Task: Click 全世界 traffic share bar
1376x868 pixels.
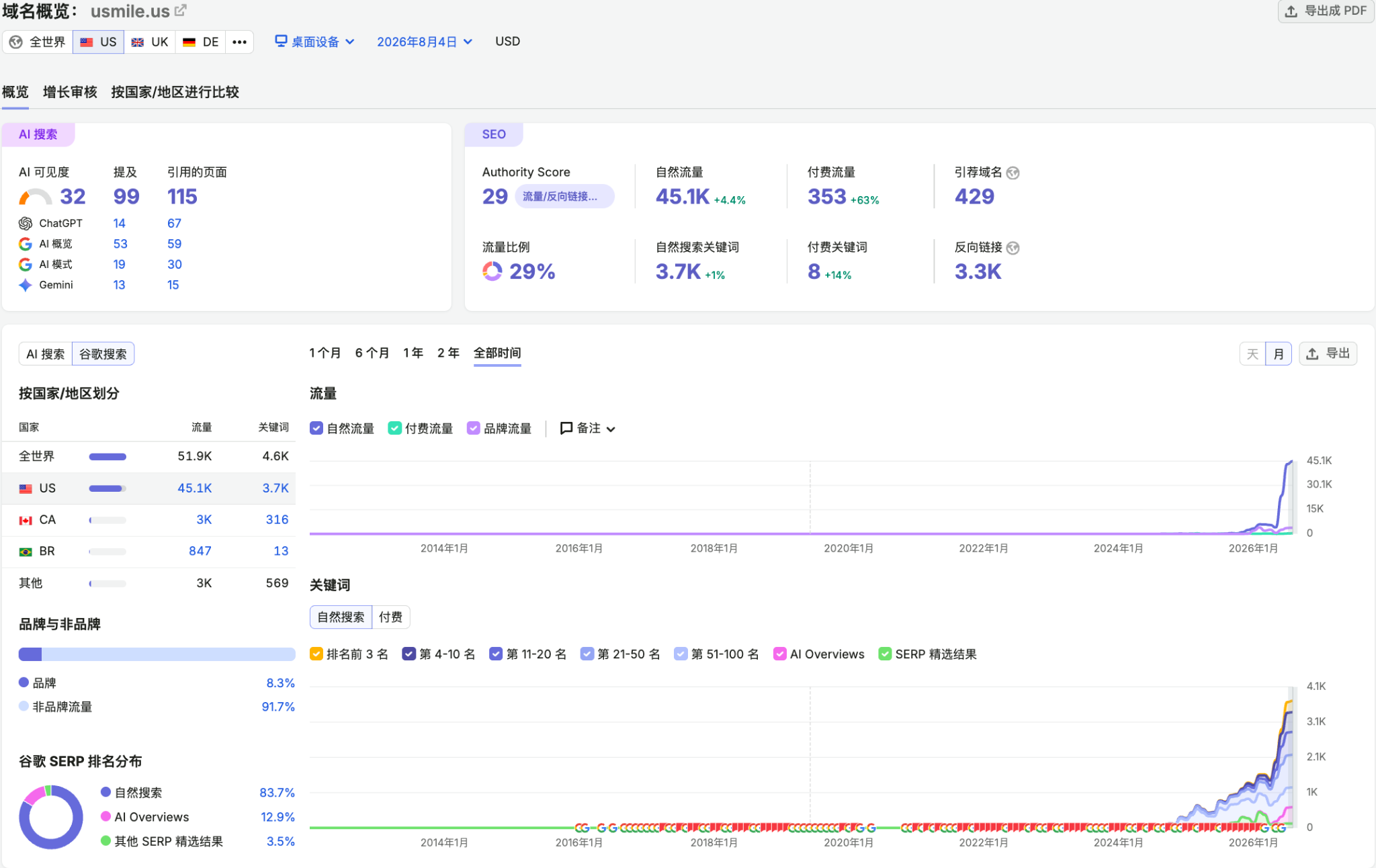Action: coord(107,457)
